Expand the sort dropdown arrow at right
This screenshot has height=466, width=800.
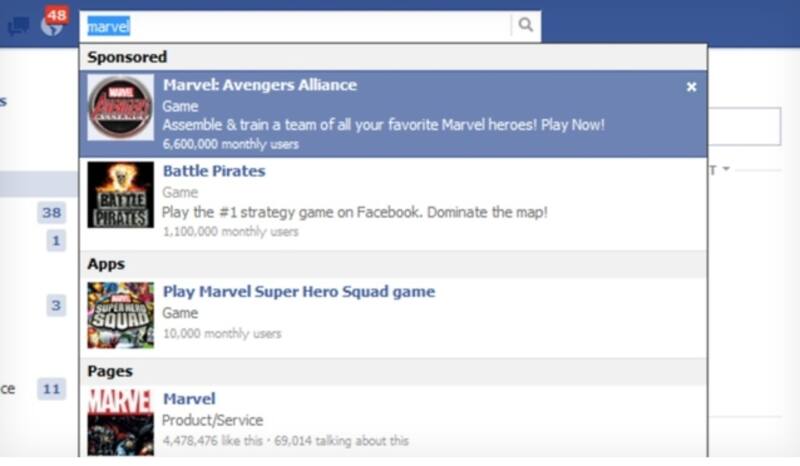click(x=725, y=171)
